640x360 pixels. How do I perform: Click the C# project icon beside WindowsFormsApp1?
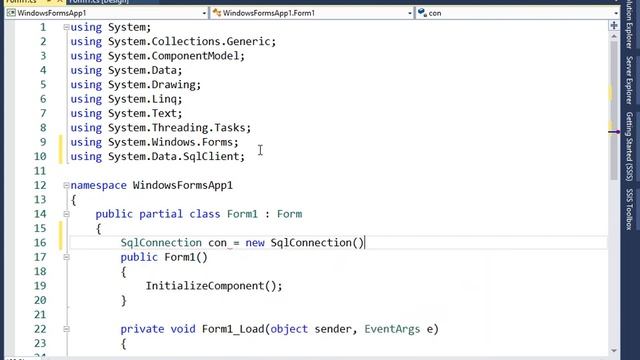click(x=11, y=13)
